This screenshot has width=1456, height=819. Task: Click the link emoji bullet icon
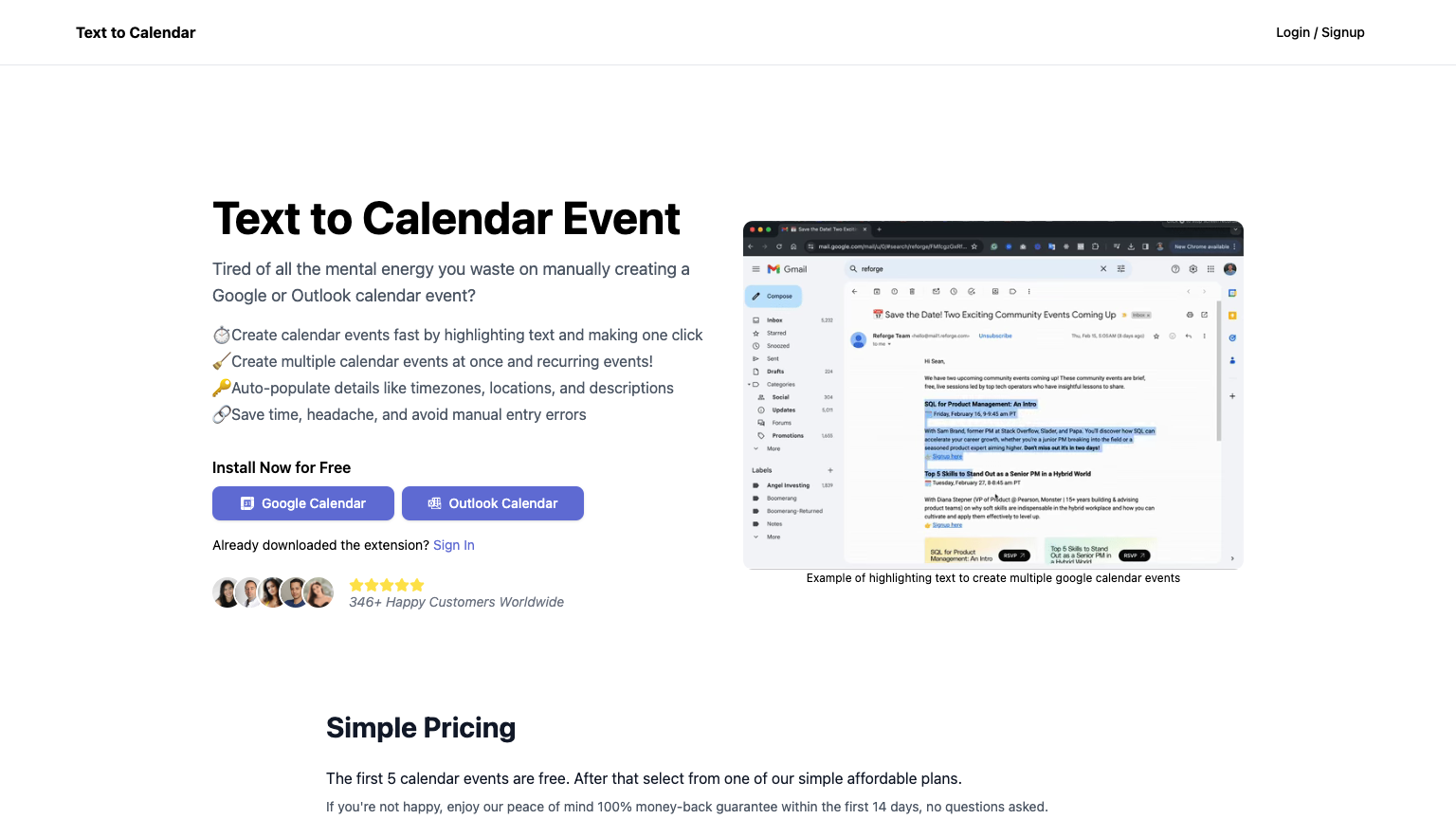pos(222,414)
